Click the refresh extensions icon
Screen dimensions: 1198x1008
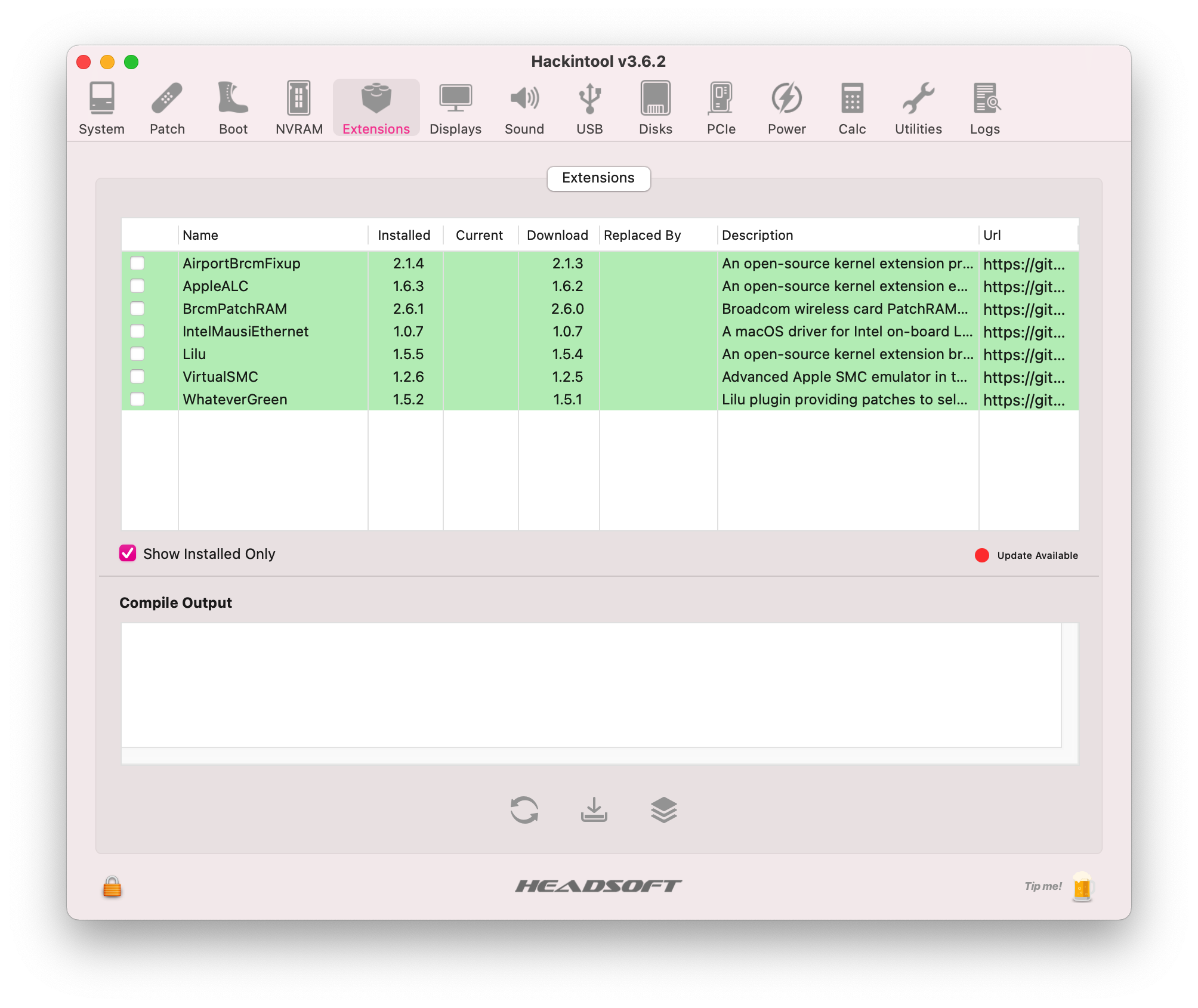(524, 810)
